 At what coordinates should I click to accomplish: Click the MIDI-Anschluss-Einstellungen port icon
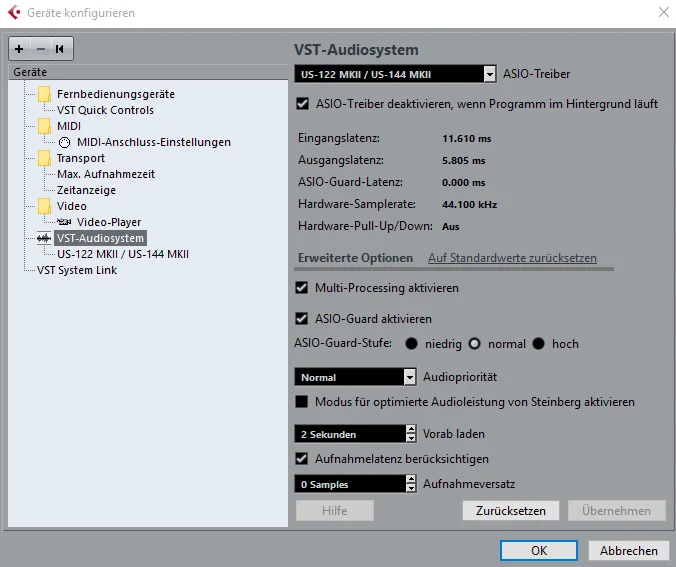[65, 142]
